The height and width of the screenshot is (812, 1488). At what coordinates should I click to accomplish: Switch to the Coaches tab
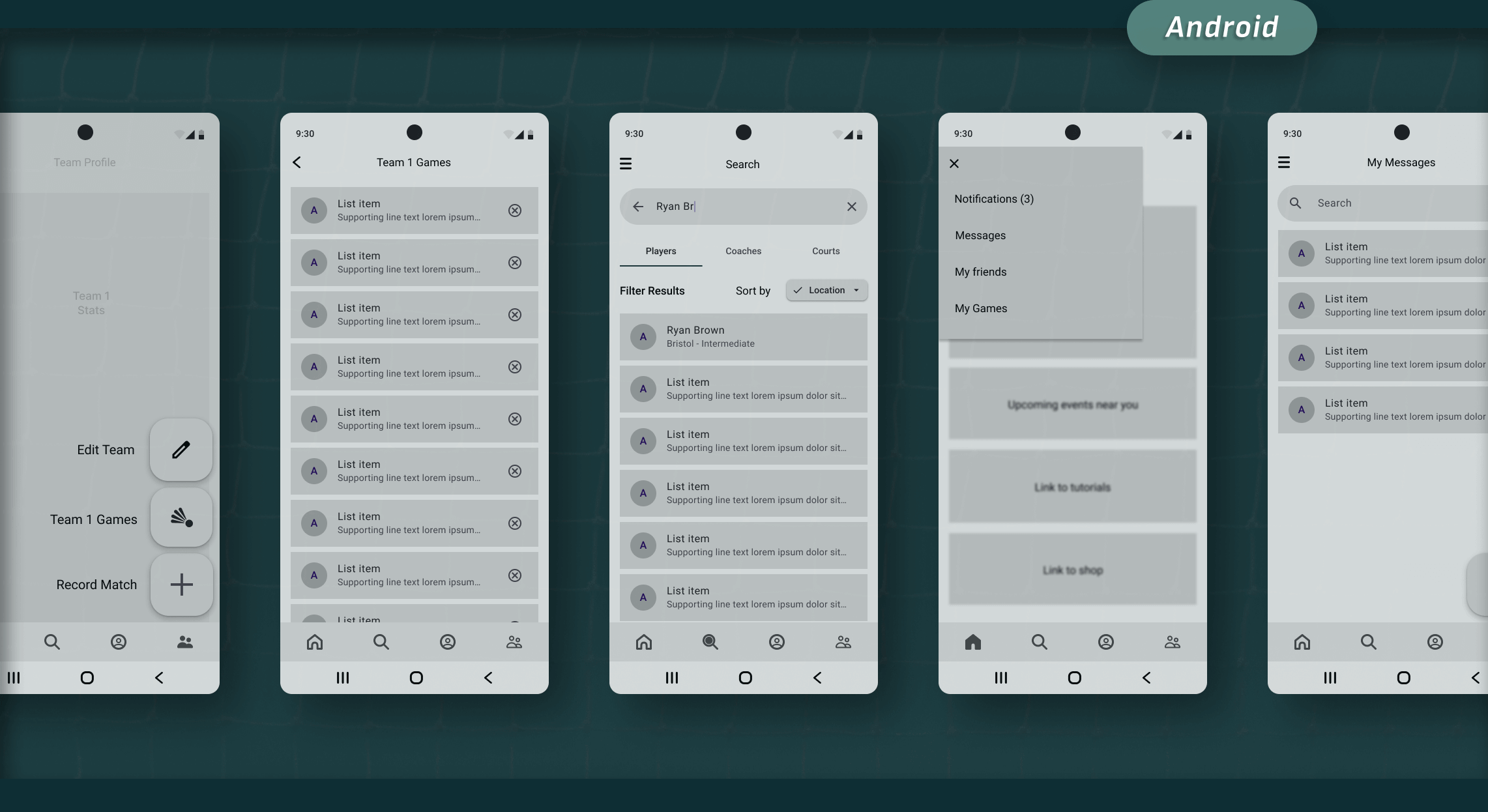743,251
